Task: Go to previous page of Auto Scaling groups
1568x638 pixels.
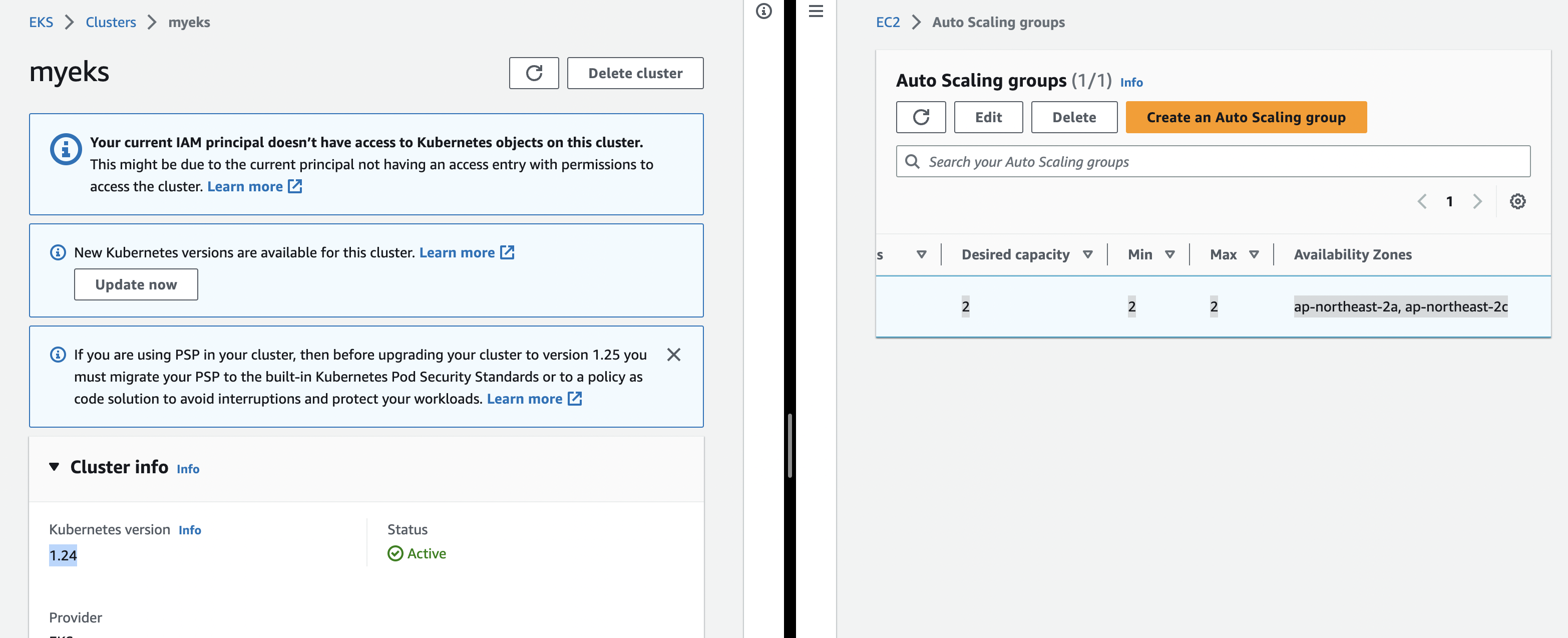Action: click(x=1422, y=201)
